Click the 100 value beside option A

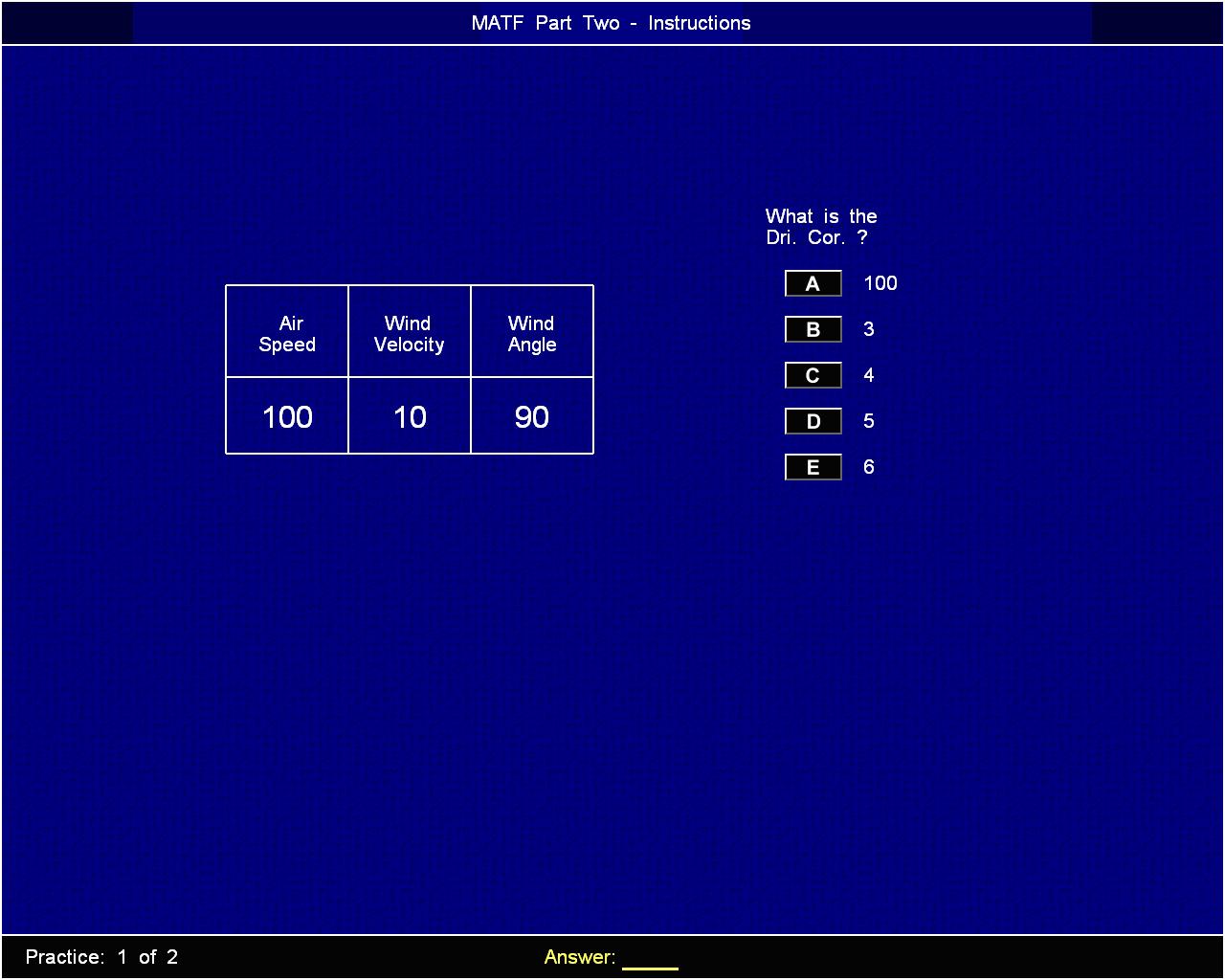pyautogui.click(x=880, y=283)
